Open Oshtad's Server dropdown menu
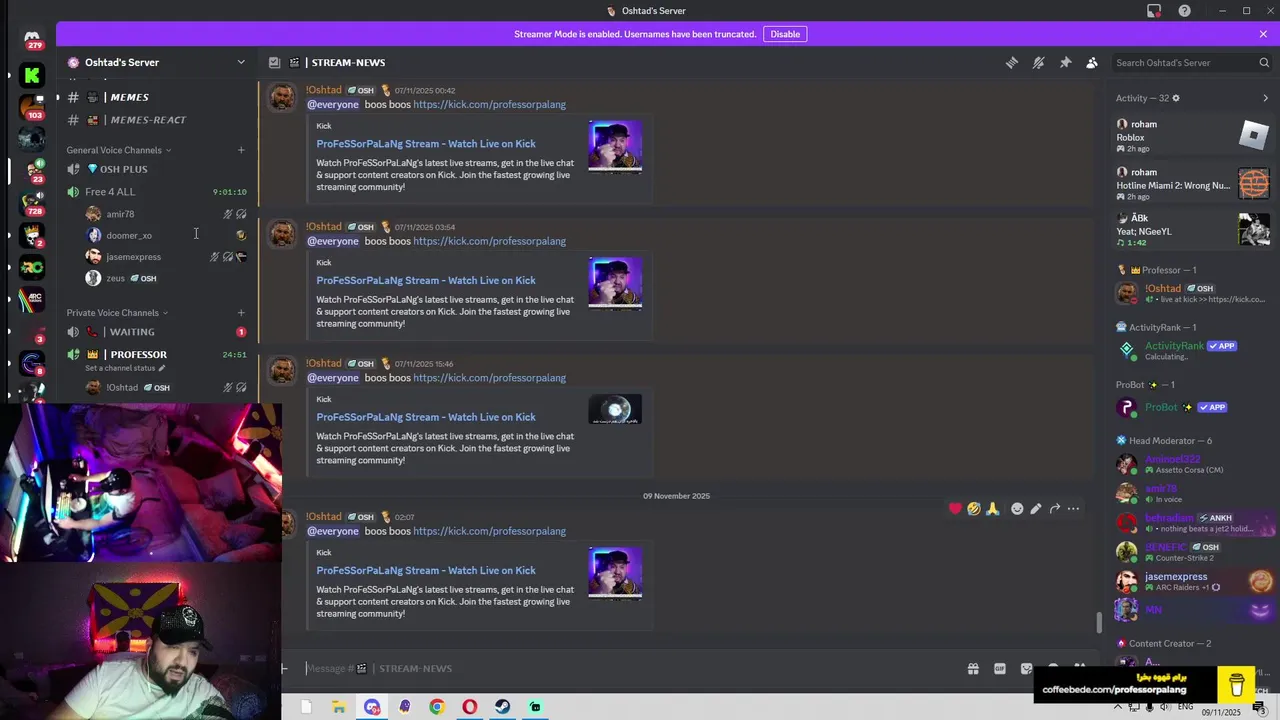This screenshot has height=720, width=1280. click(156, 62)
